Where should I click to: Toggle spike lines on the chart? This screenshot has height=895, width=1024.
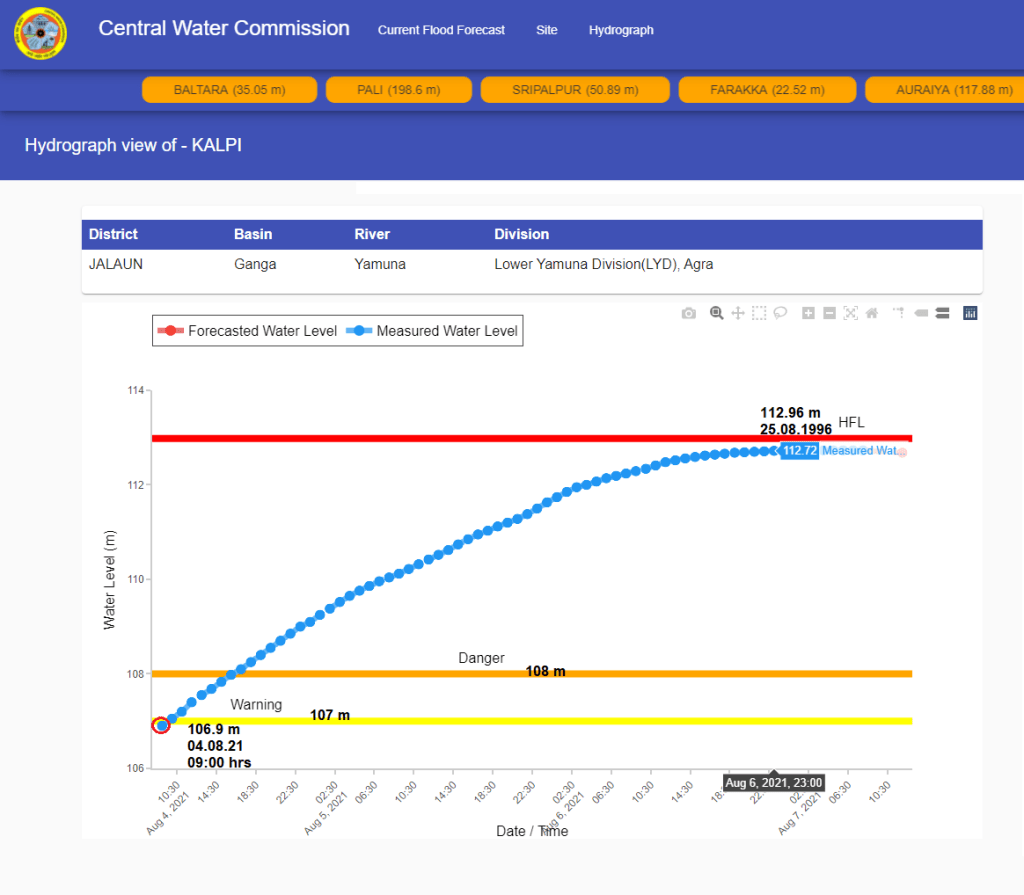coord(898,313)
